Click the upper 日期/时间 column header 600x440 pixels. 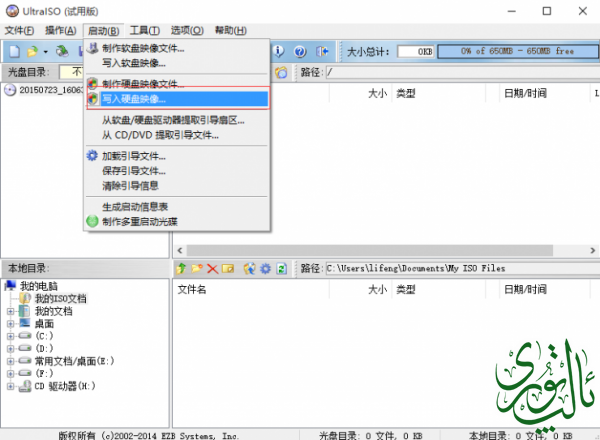[525, 93]
